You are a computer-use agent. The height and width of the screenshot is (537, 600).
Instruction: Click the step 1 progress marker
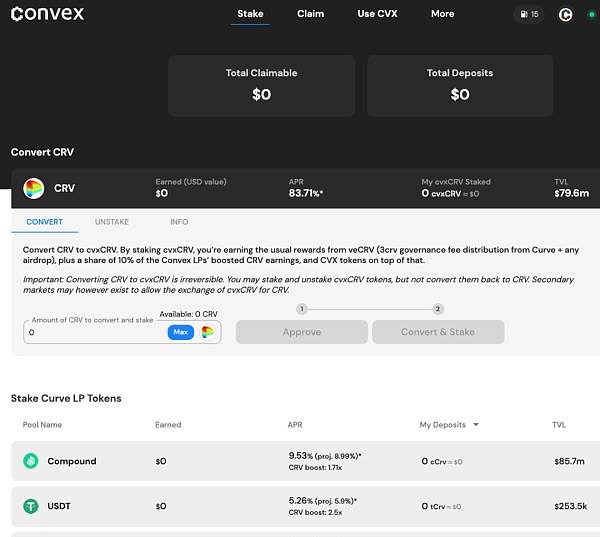point(302,308)
